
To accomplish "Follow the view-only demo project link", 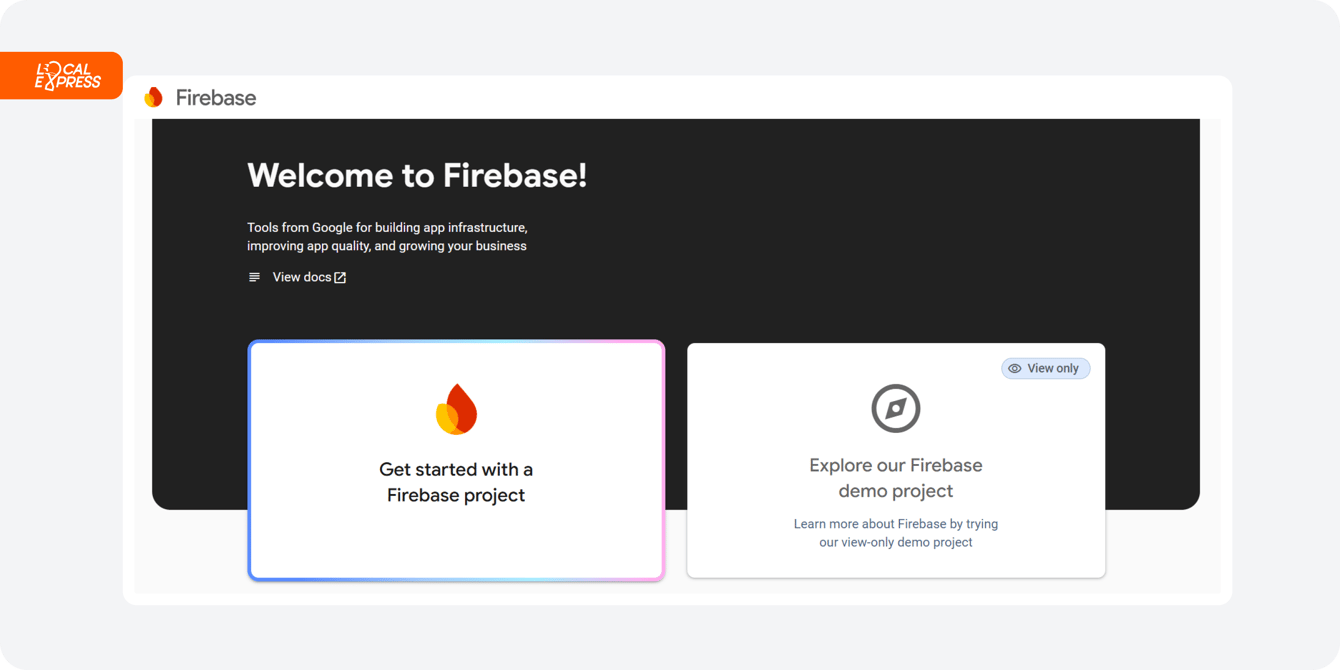I will (x=895, y=532).
